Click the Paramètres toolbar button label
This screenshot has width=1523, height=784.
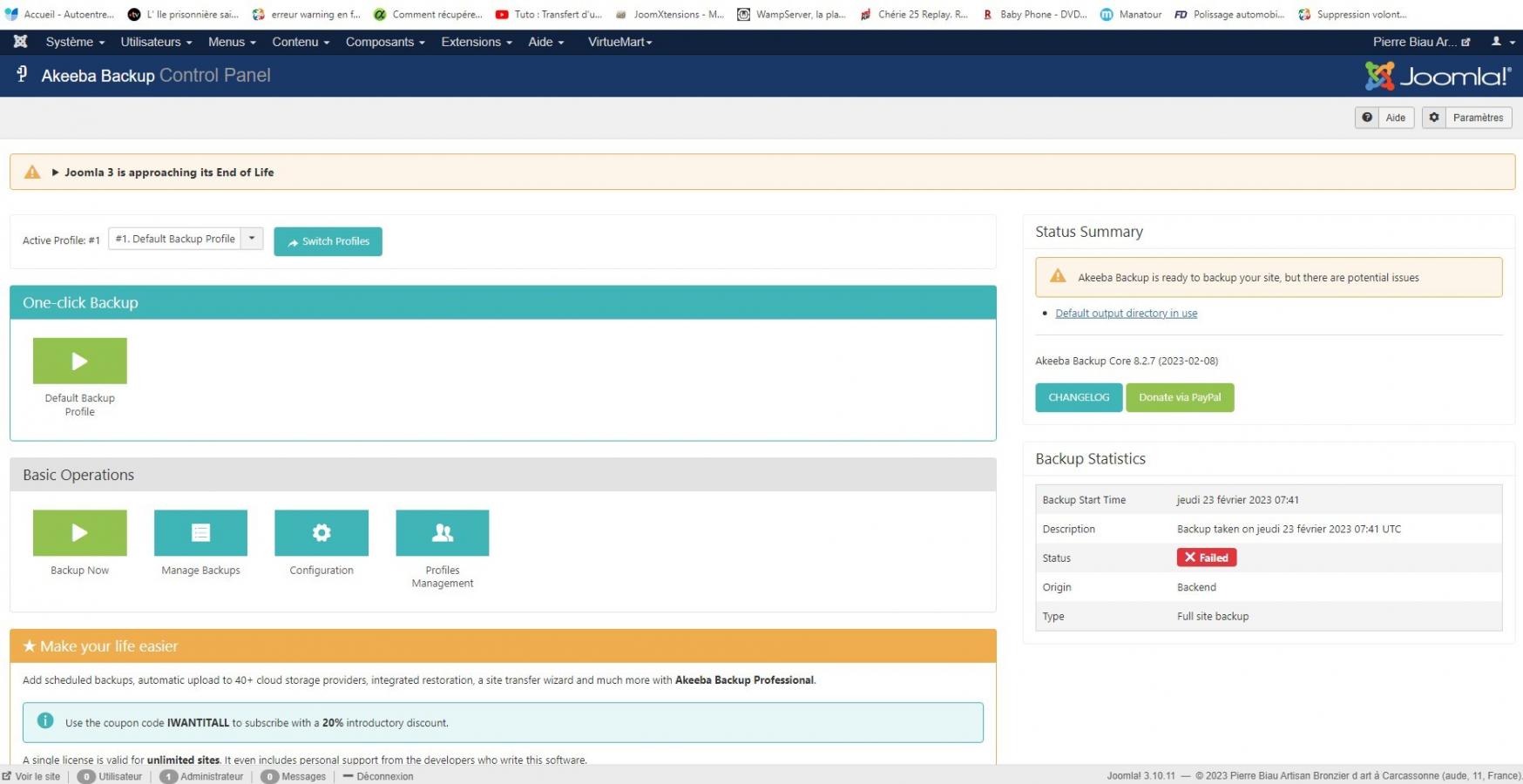pos(1478,118)
